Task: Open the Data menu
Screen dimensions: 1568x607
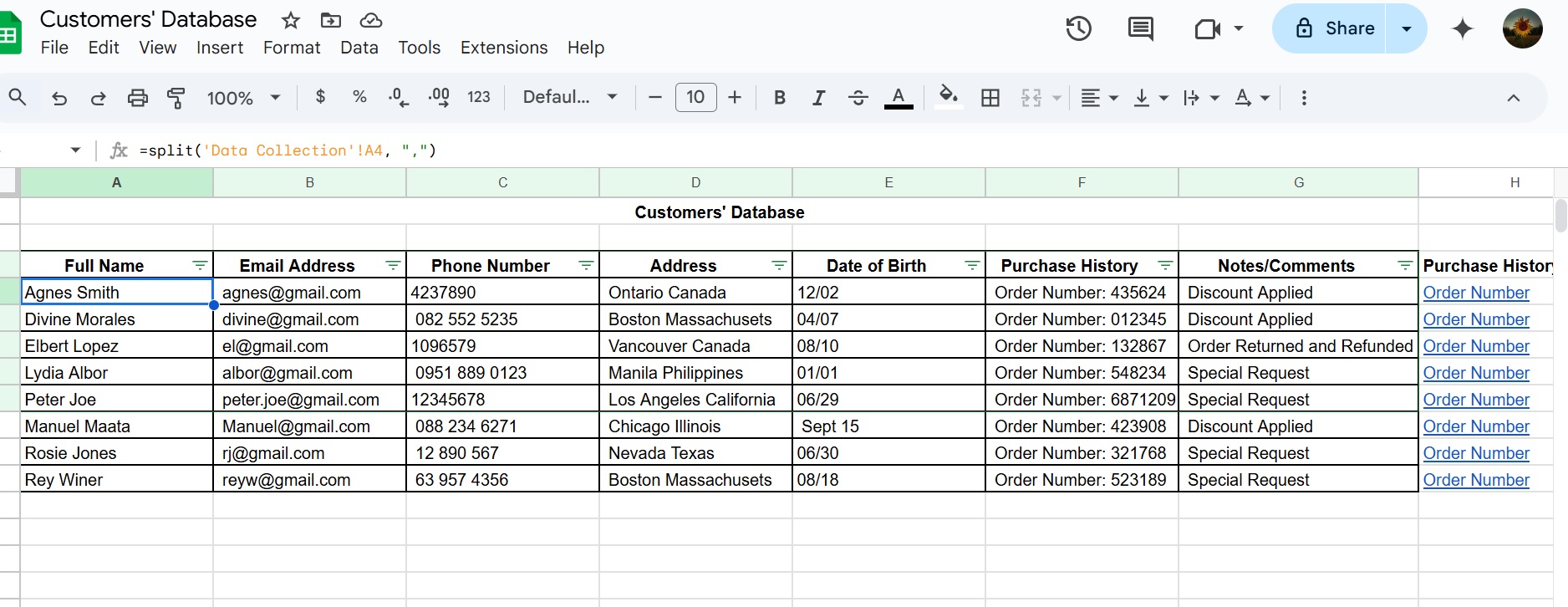Action: [359, 48]
